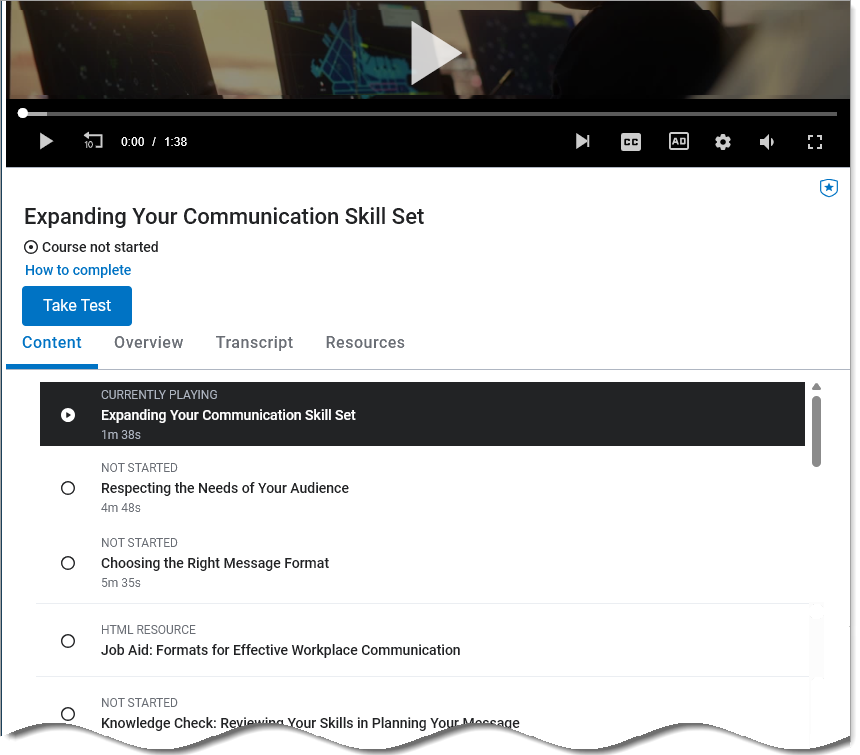Screen dimensions: 860x755
Task: Mute the video volume
Action: pyautogui.click(x=766, y=141)
